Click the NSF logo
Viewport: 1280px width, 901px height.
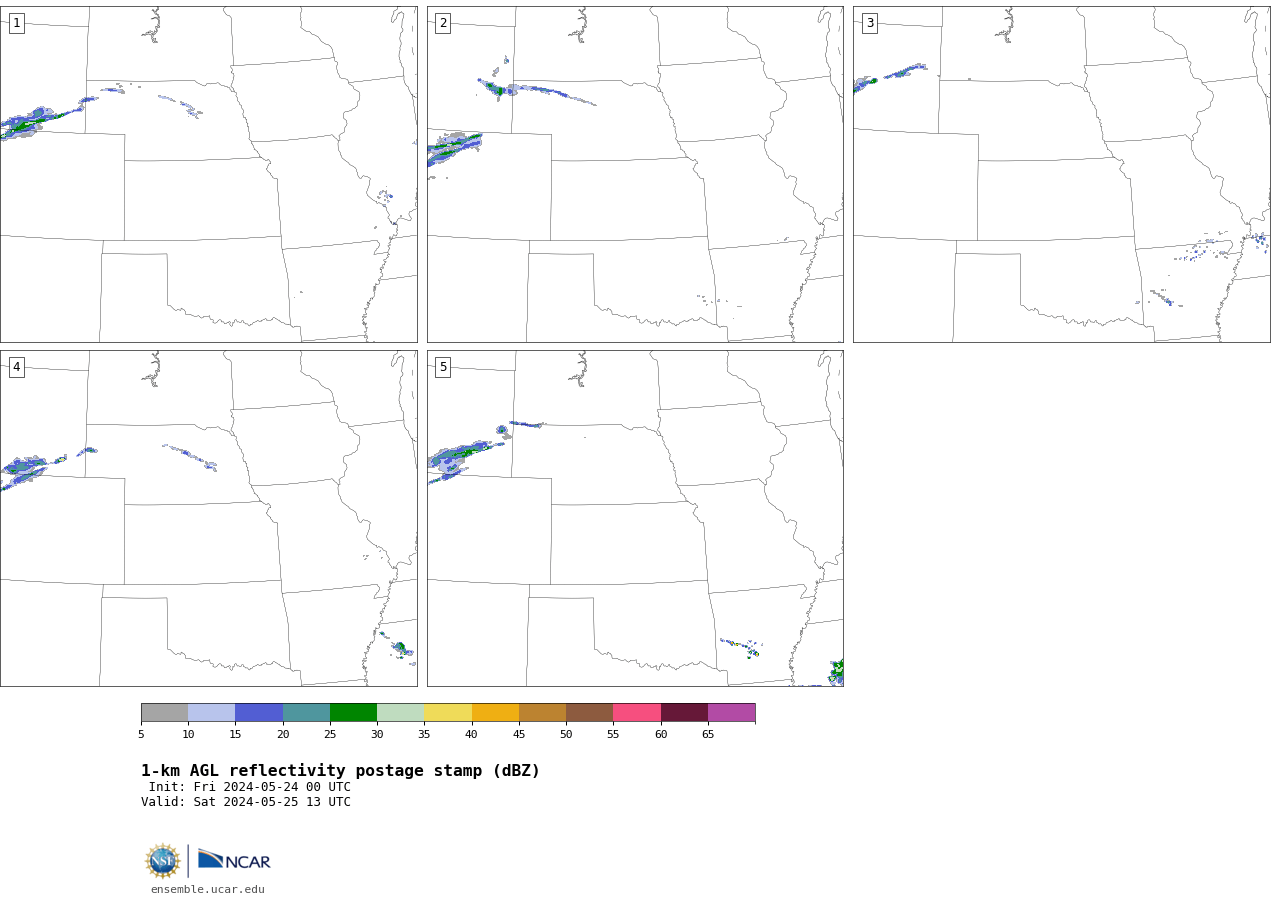[x=163, y=861]
